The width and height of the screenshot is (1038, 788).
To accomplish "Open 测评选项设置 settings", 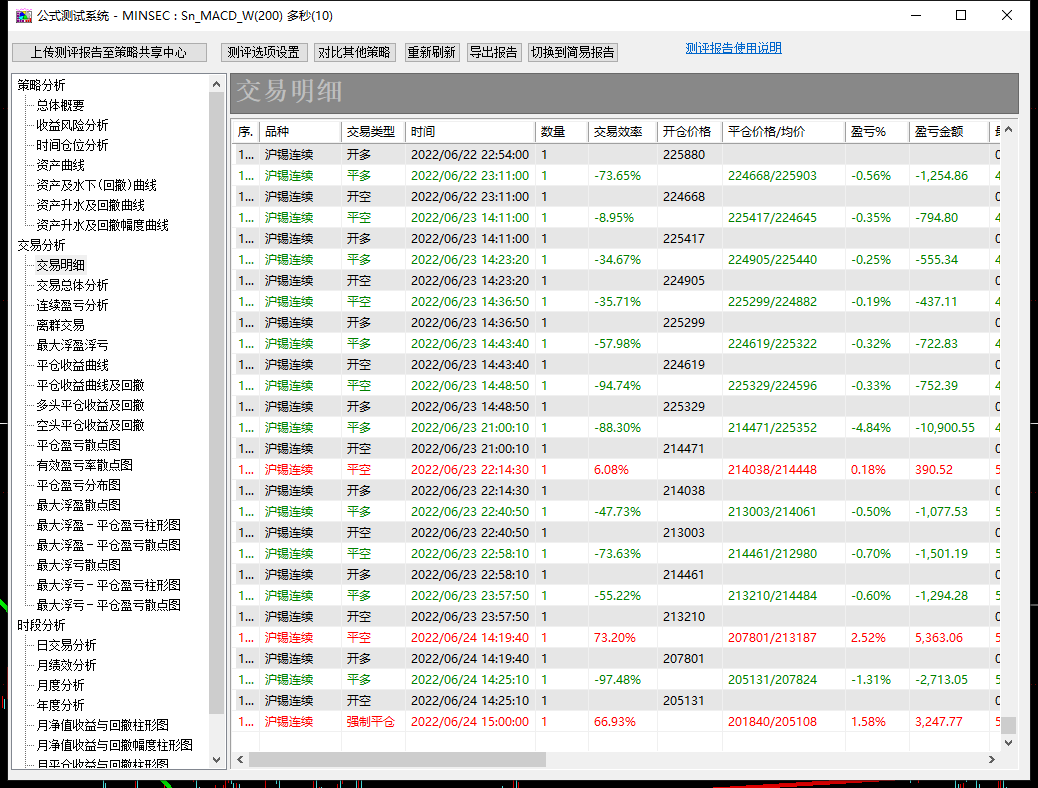I will (x=263, y=52).
